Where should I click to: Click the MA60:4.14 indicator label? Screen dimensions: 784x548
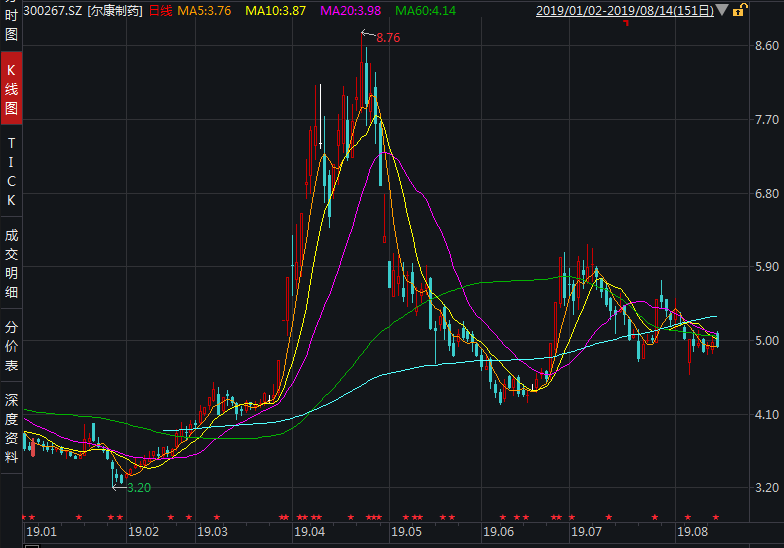pos(426,10)
